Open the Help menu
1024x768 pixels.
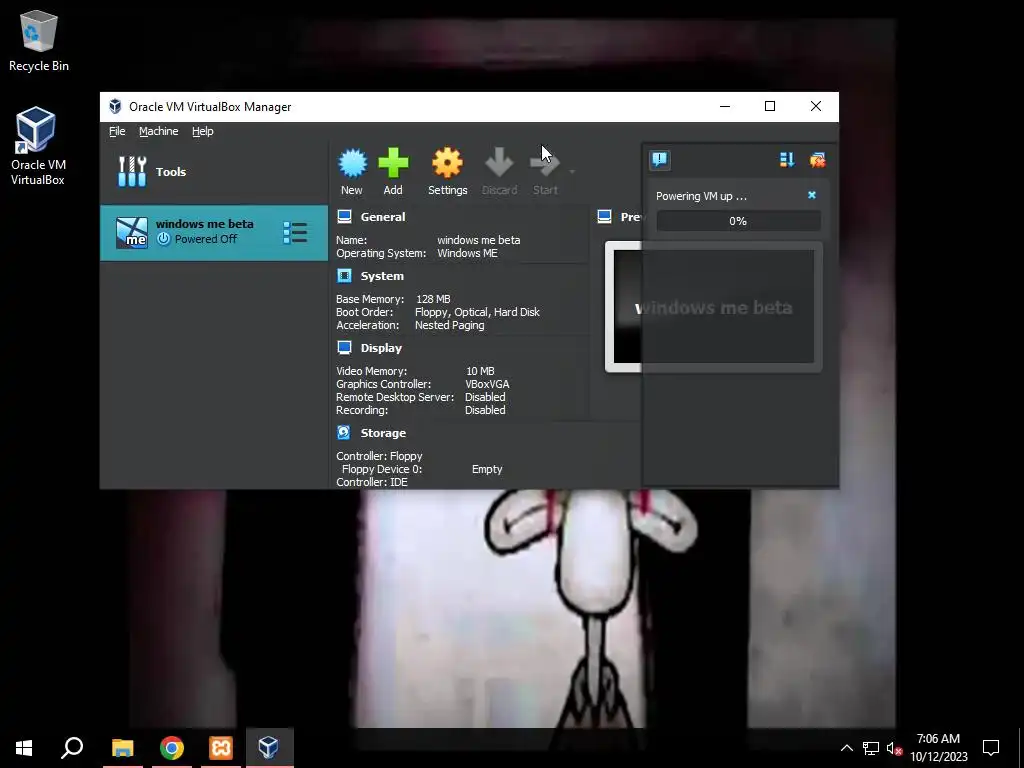[202, 131]
